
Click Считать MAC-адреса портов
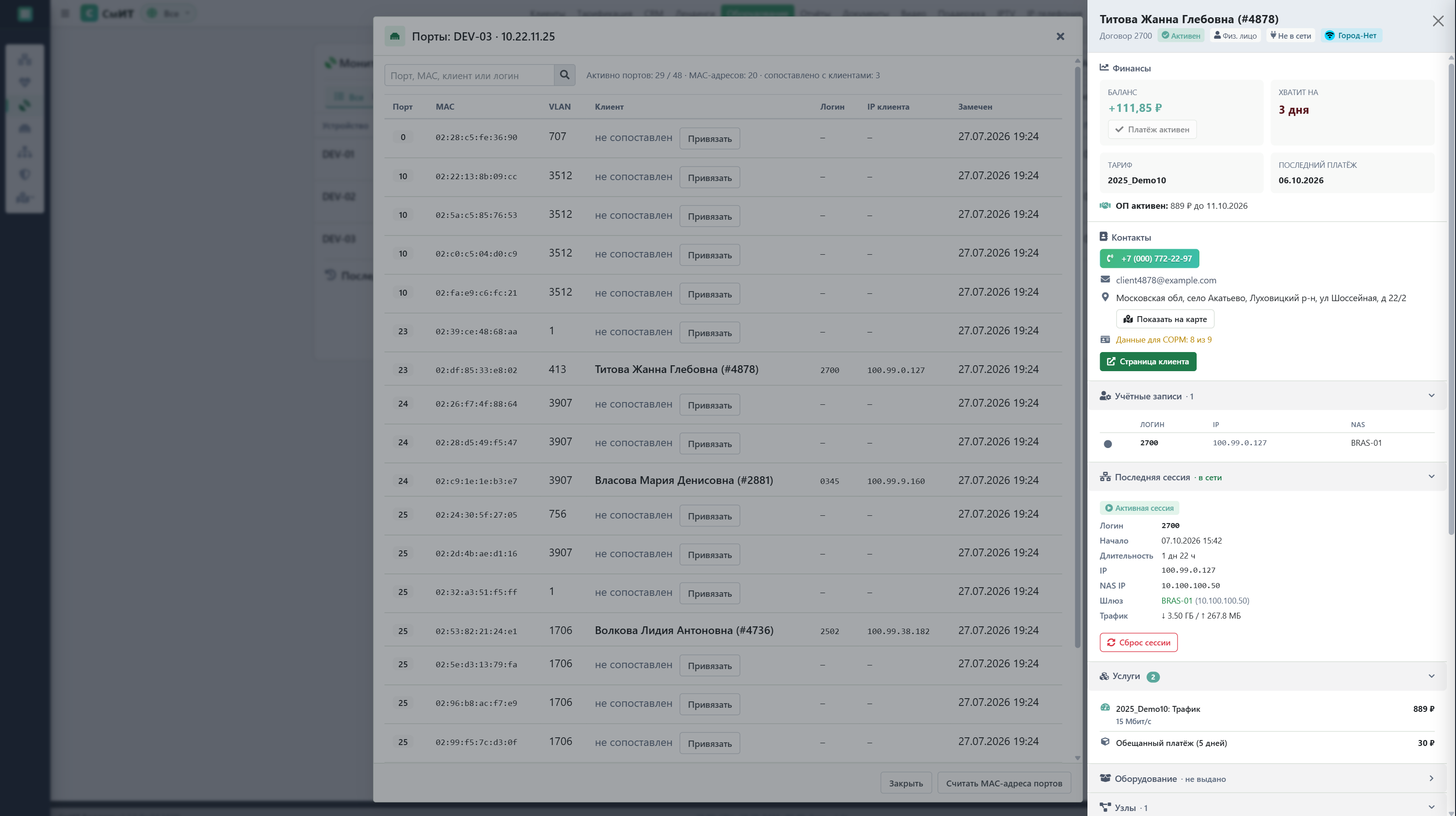(x=1004, y=783)
